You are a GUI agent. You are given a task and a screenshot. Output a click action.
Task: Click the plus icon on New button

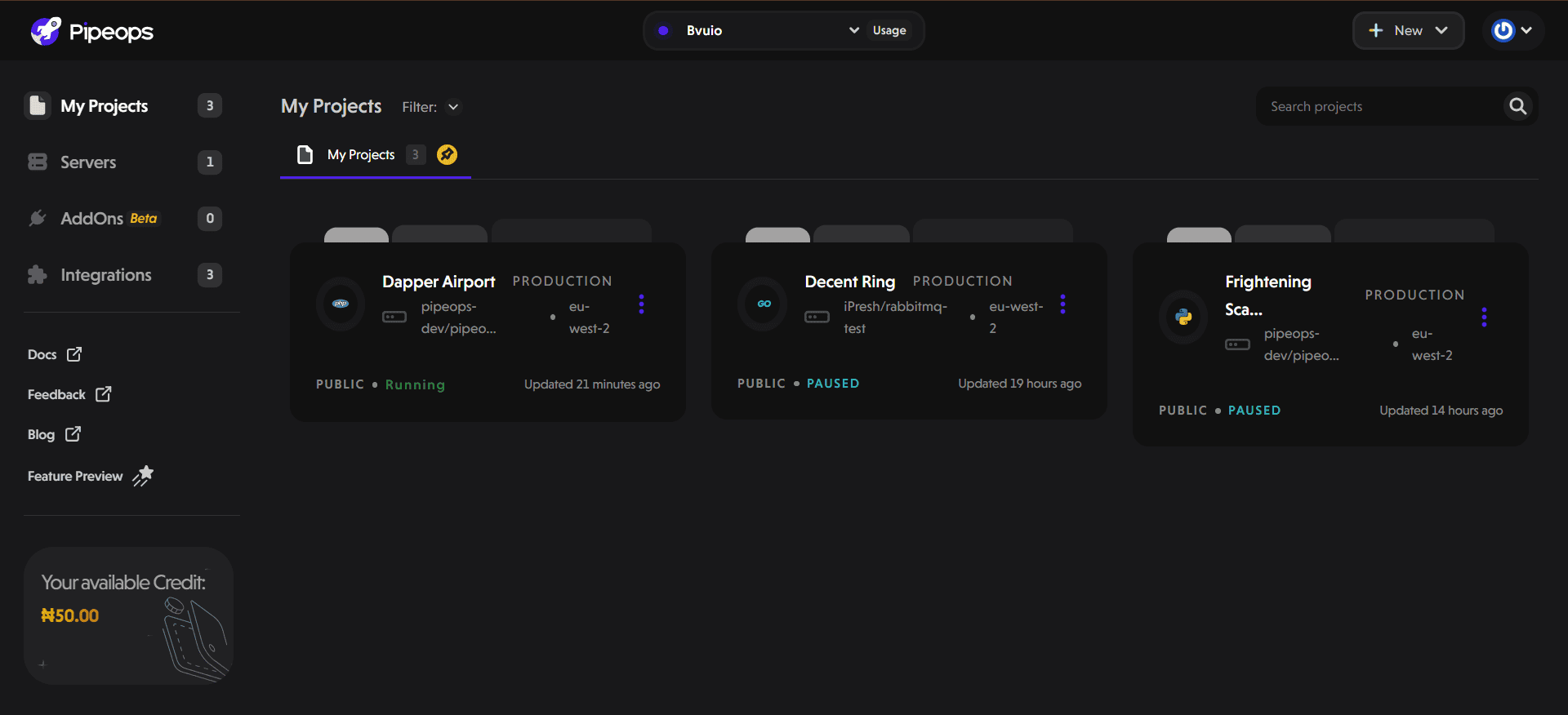coord(1376,31)
